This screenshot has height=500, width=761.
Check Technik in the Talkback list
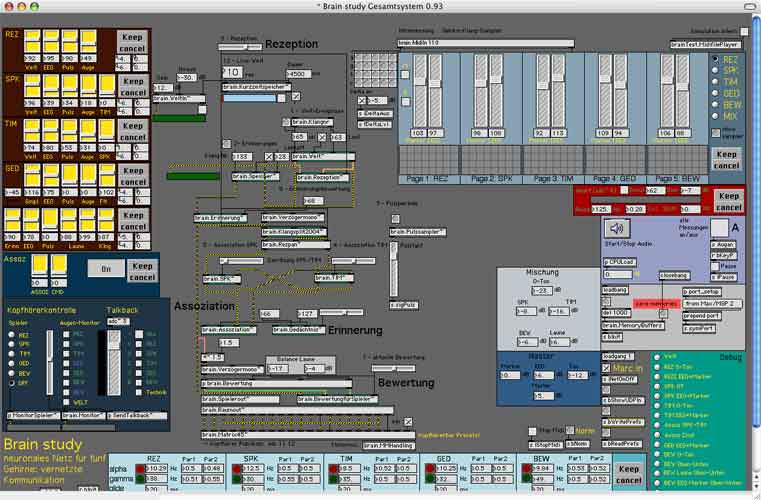pos(139,392)
